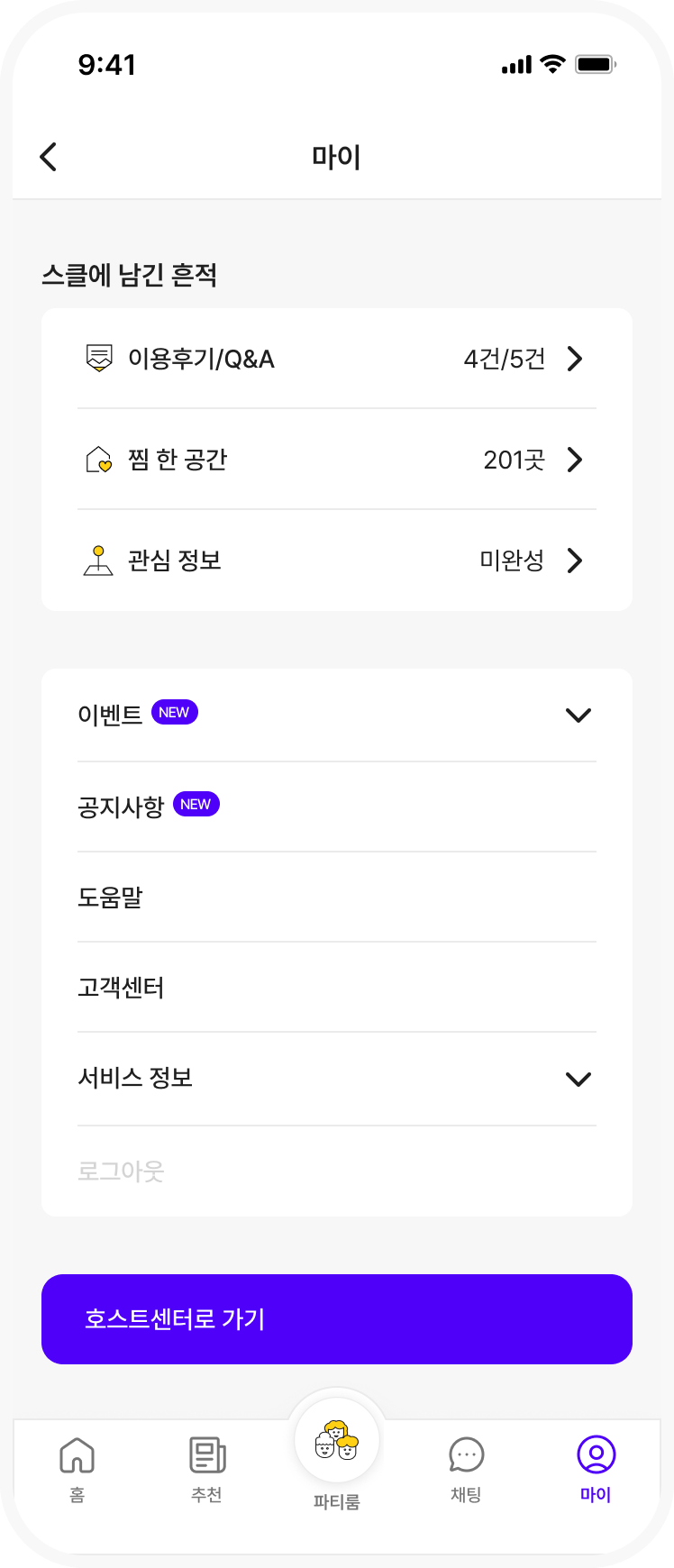Screen dimensions: 674x1568
Task: Select the 마이 profile icon
Action: (x=596, y=1454)
